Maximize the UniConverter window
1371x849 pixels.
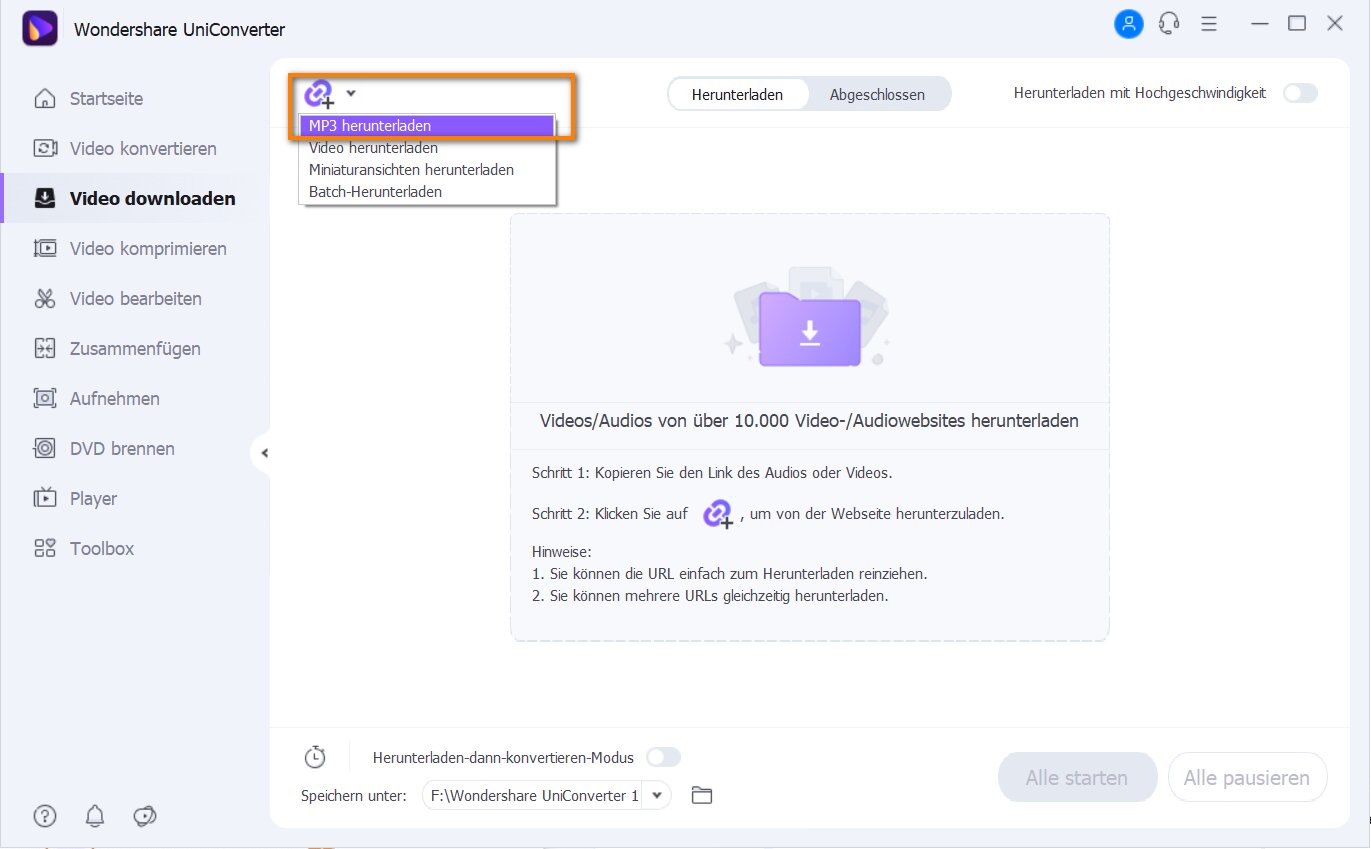point(1297,24)
